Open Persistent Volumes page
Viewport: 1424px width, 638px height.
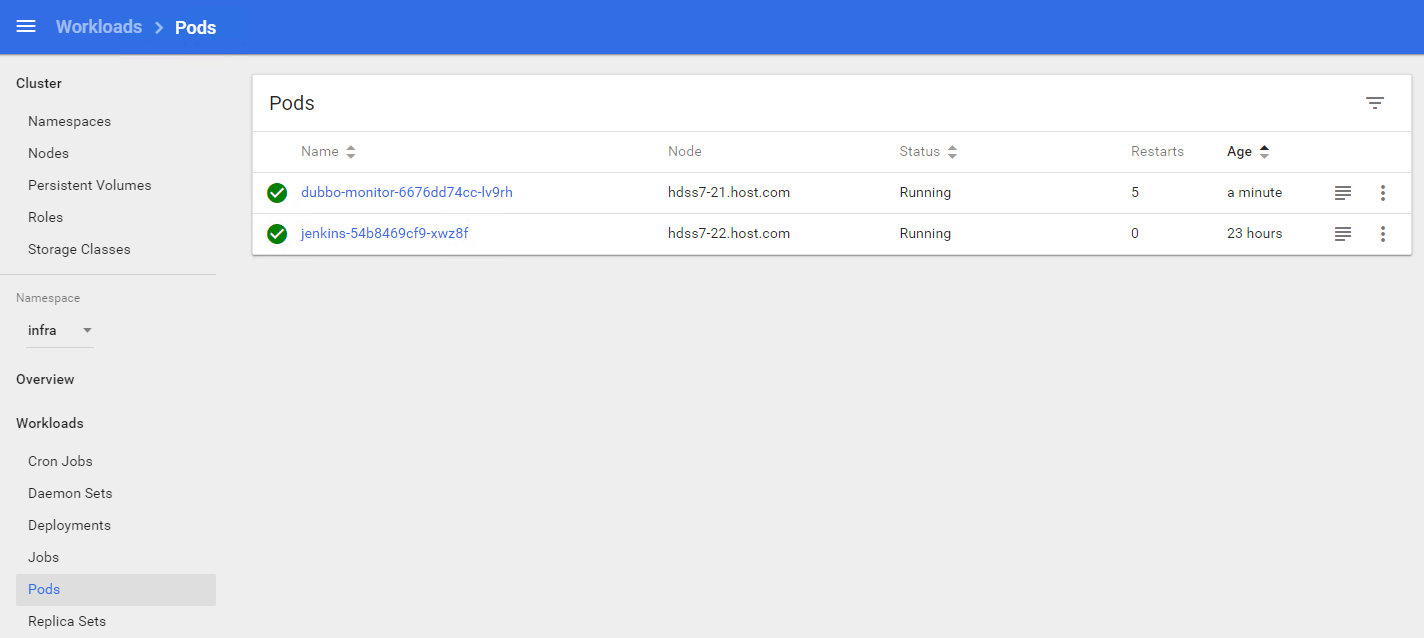tap(89, 185)
